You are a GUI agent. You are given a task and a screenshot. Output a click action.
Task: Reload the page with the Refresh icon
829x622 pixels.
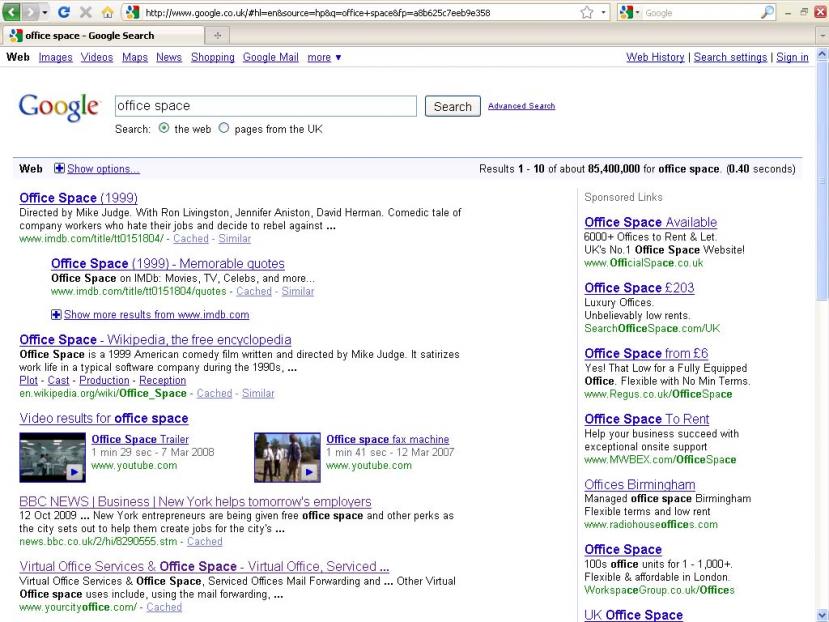tap(64, 12)
